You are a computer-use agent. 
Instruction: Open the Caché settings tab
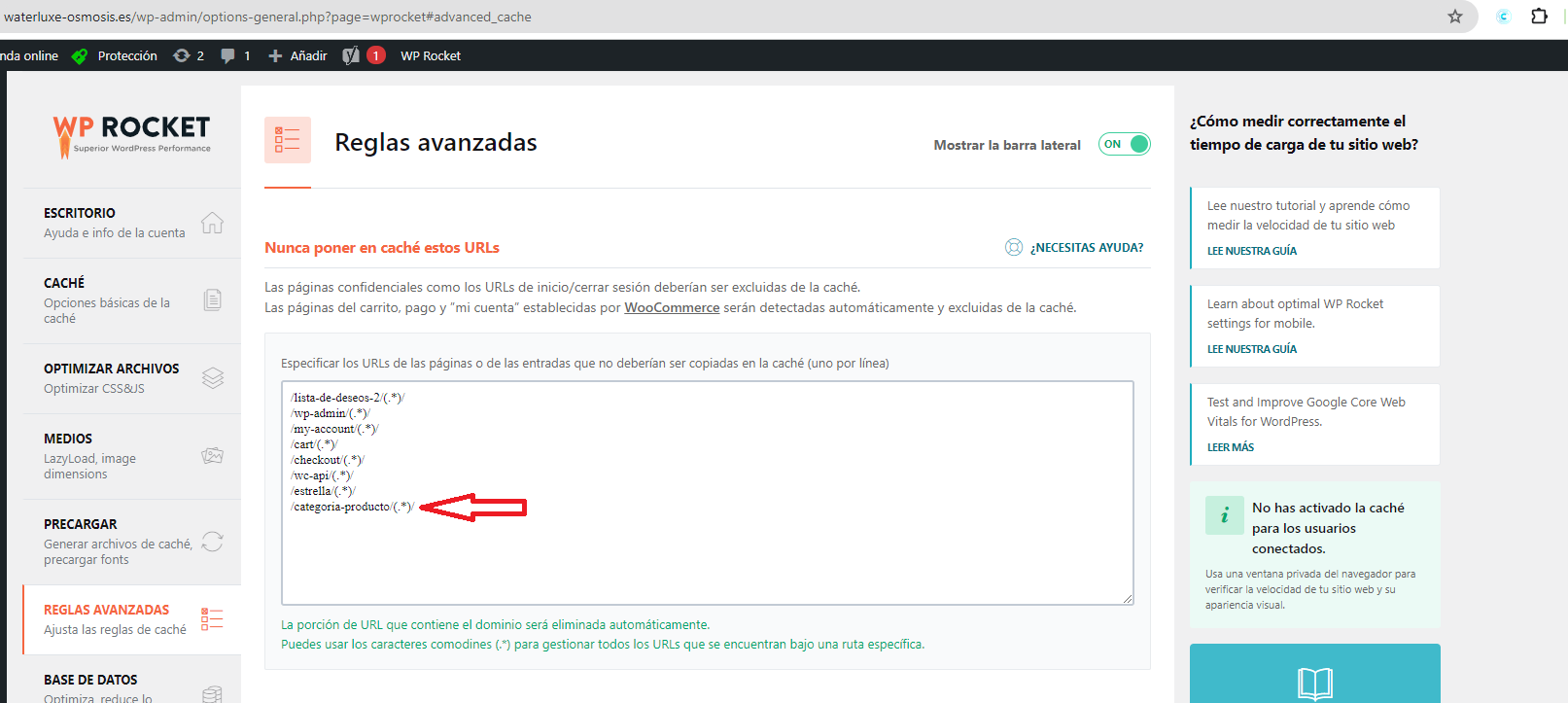click(x=132, y=300)
